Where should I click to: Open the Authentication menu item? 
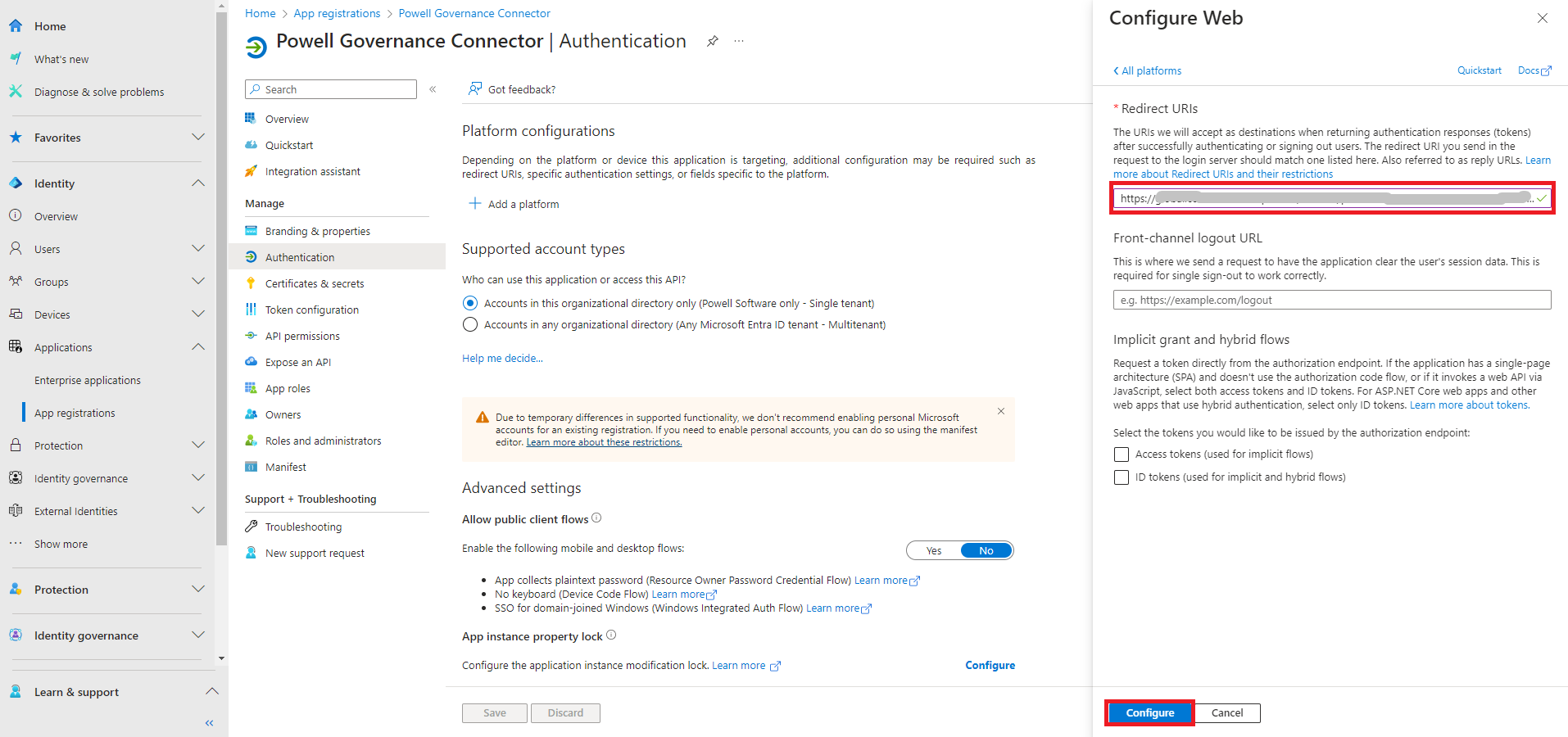(337, 257)
